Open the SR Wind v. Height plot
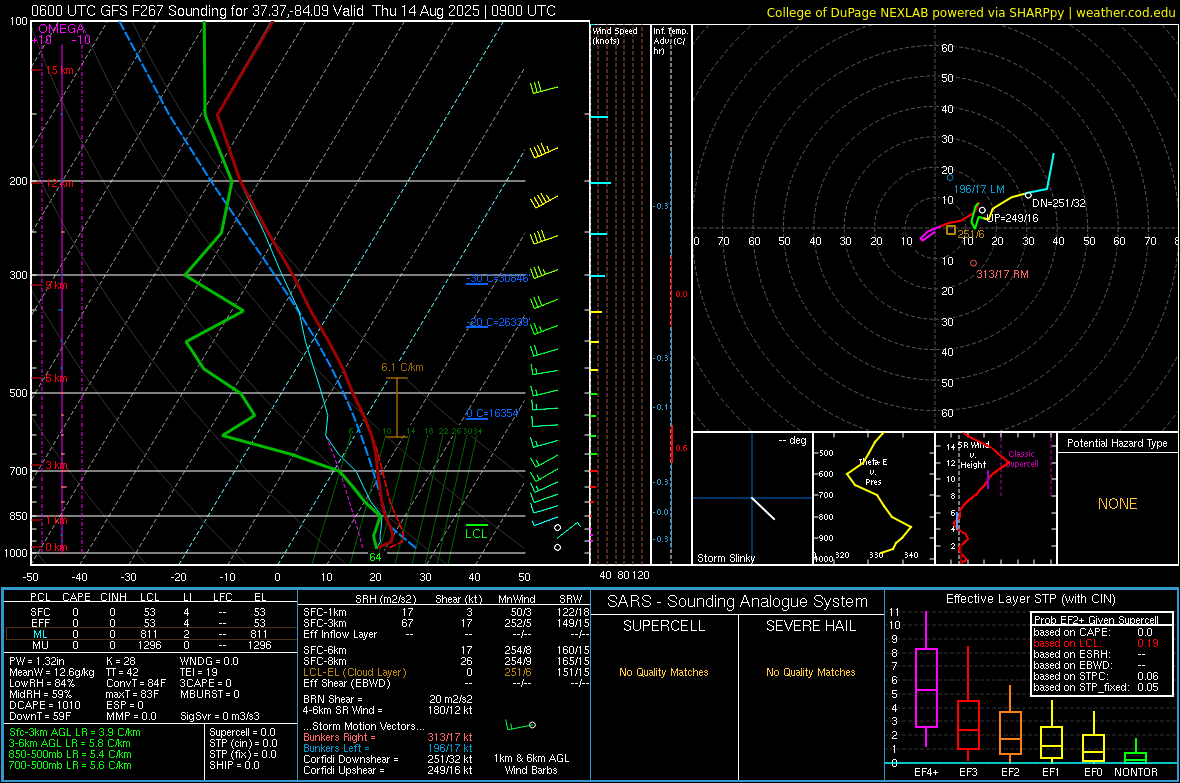 (x=995, y=498)
